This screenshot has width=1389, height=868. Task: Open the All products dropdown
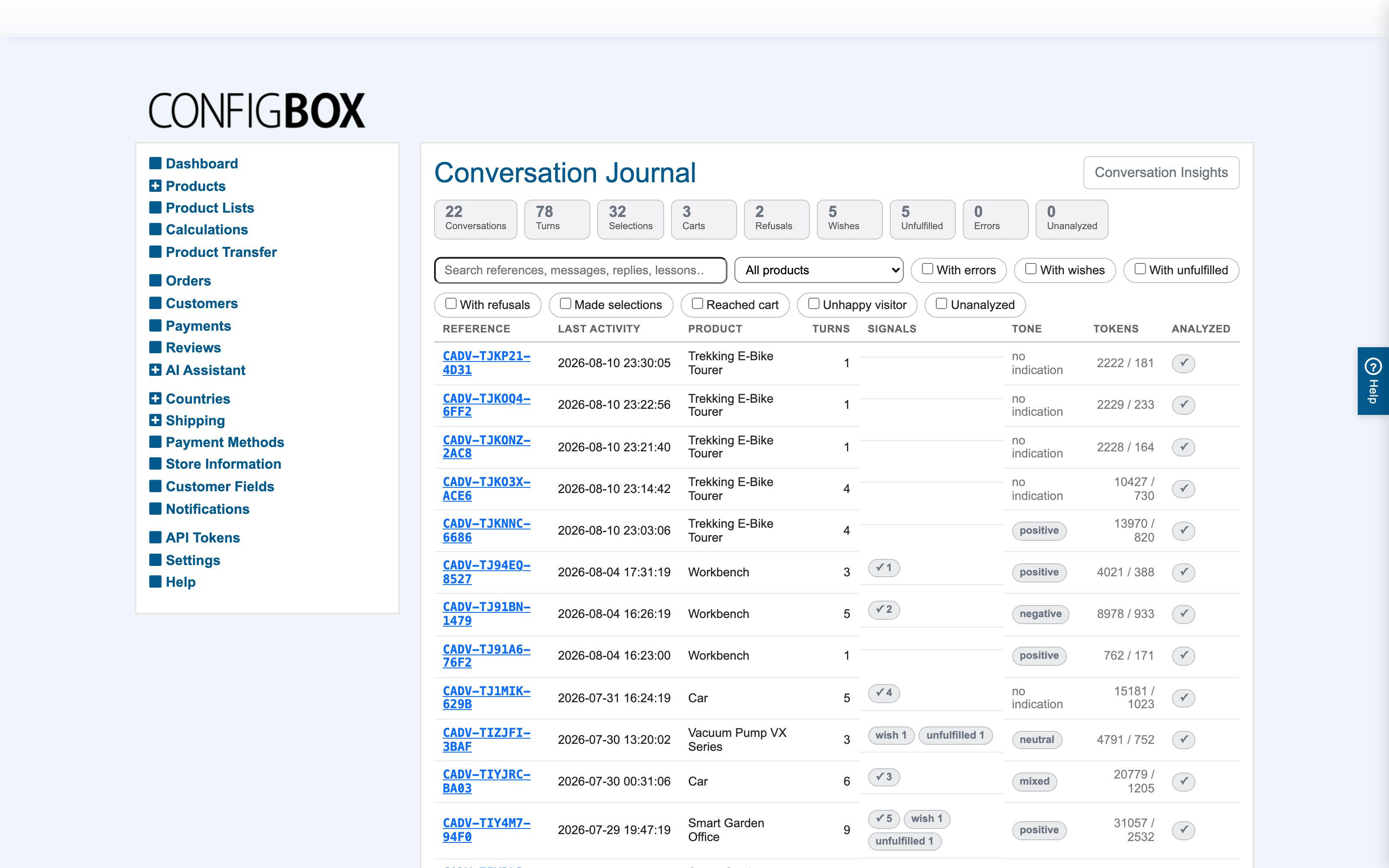click(x=819, y=270)
